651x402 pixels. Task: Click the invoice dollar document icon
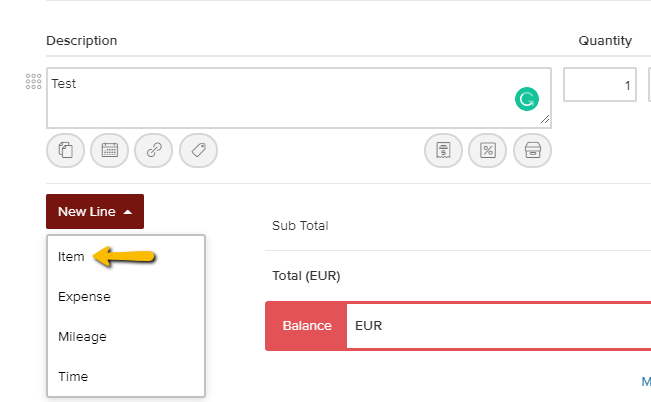click(443, 151)
